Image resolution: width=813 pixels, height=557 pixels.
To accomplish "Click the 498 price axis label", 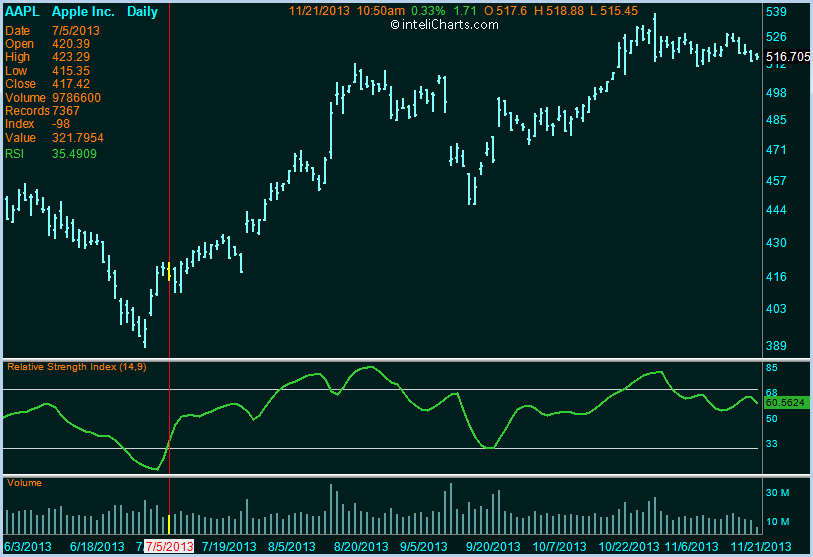I will pyautogui.click(x=776, y=93).
